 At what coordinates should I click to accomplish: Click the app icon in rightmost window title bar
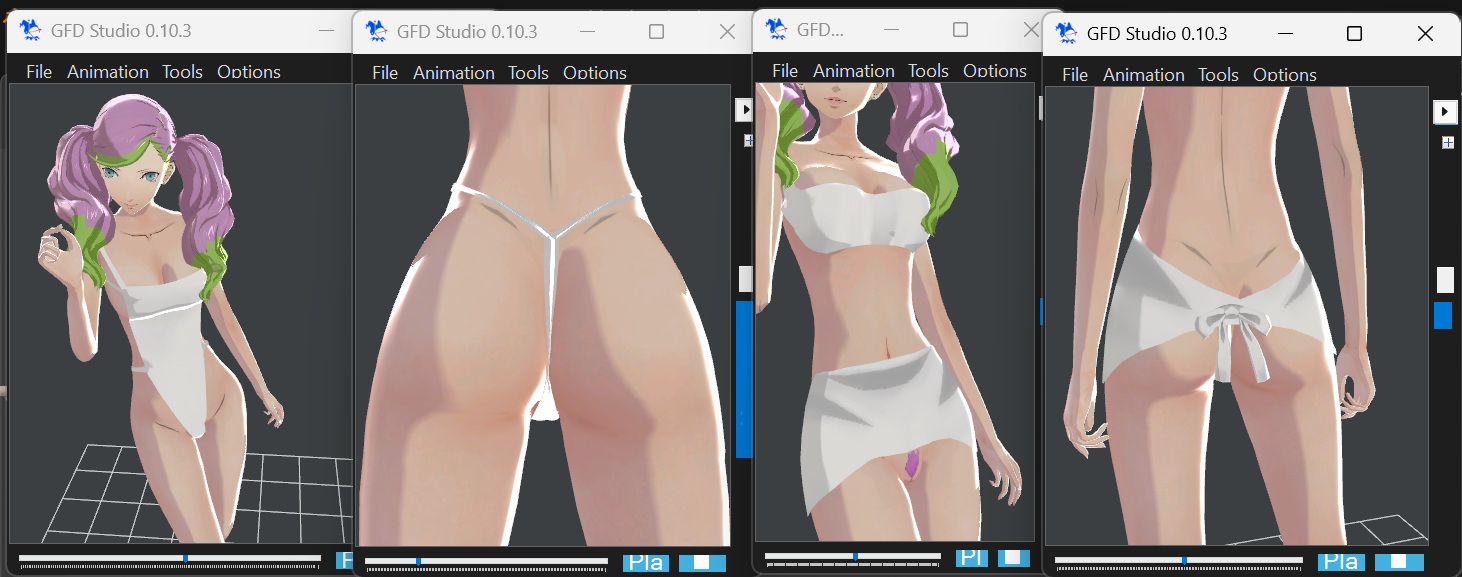click(x=1067, y=33)
